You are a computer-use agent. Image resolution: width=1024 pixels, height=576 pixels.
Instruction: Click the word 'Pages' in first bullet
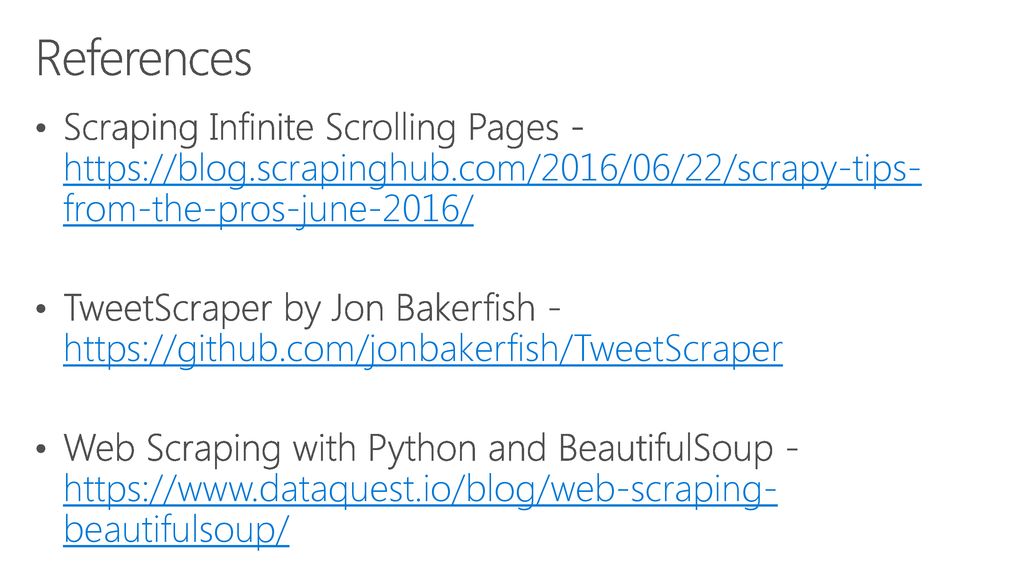pyautogui.click(x=513, y=128)
